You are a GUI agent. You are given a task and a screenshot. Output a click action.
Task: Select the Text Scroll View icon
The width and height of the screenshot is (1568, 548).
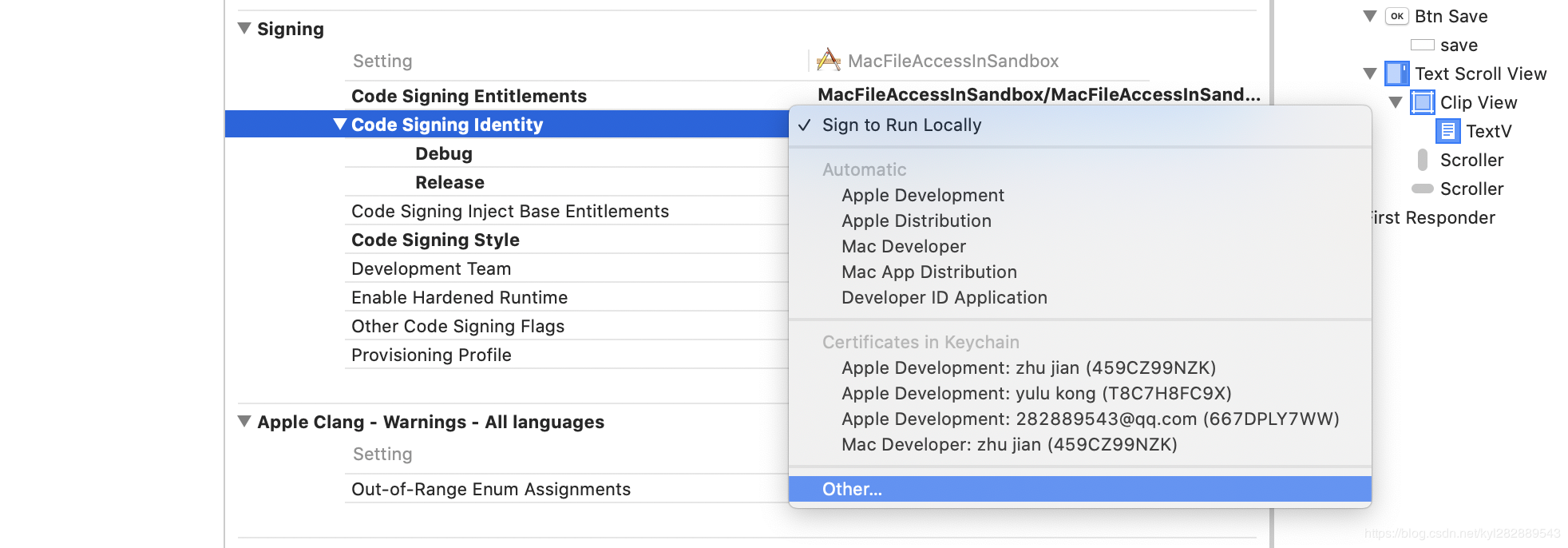coord(1396,73)
